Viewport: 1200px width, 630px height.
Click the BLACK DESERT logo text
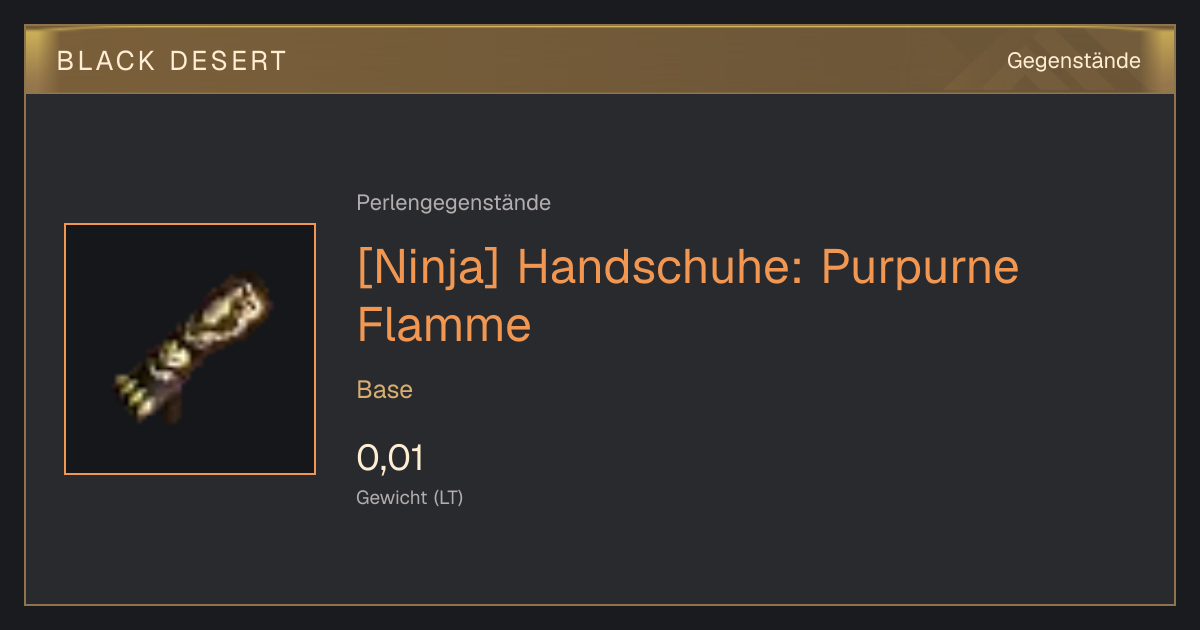172,61
